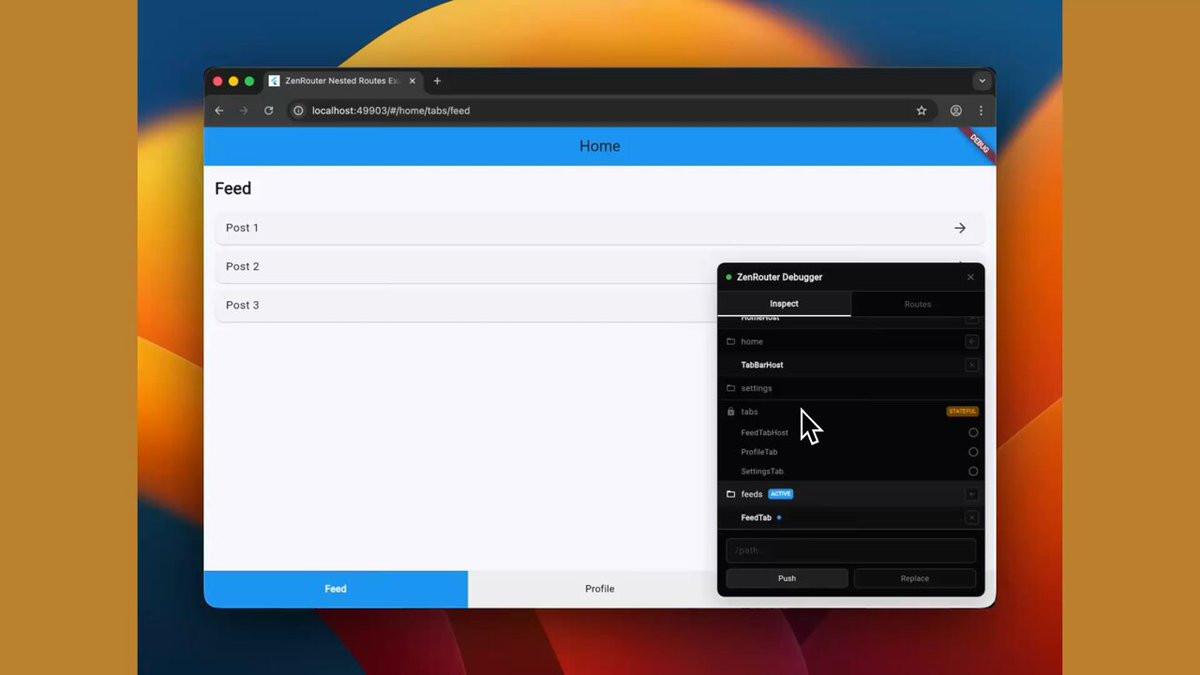Open the site information icon in address bar

point(298,111)
